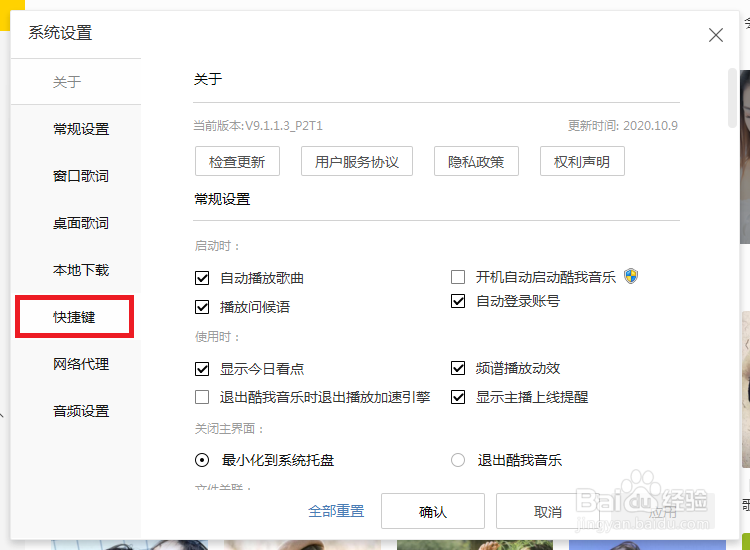Open 关于 section in sidebar
The height and width of the screenshot is (550, 750).
[76, 82]
